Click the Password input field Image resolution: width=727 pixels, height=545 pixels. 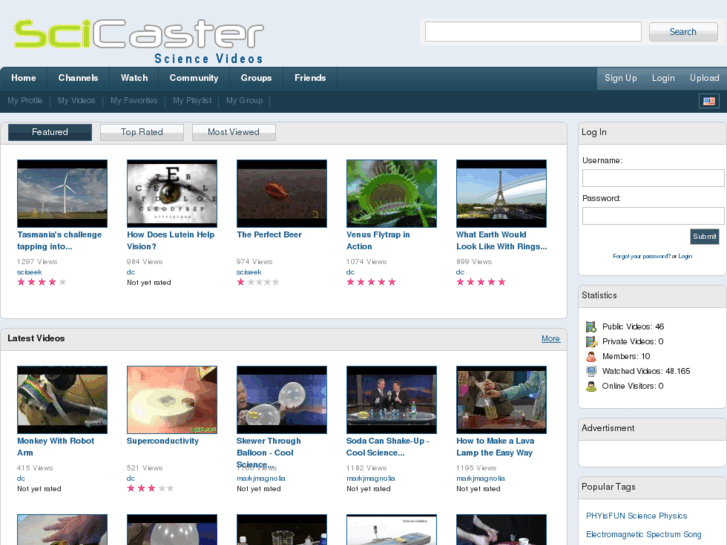click(653, 216)
